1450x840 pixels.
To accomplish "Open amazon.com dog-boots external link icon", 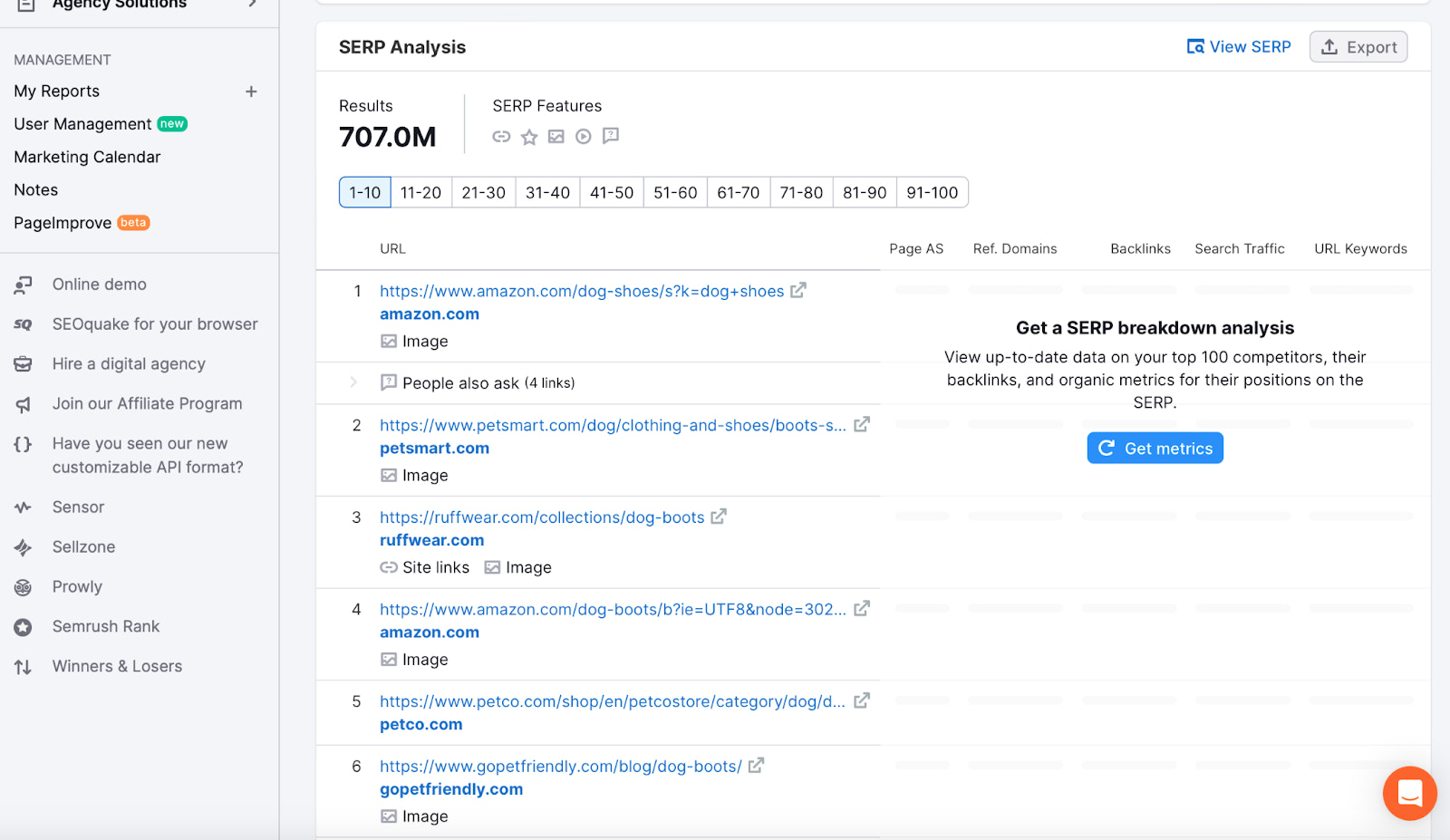I will [862, 609].
